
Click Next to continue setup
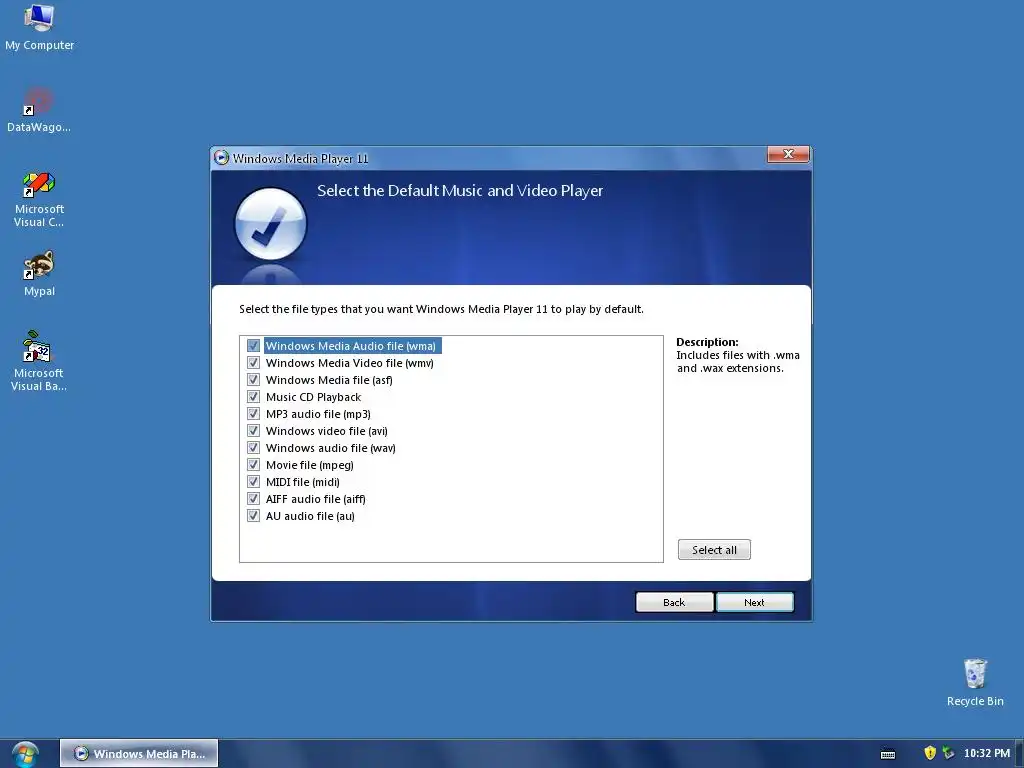pyautogui.click(x=754, y=602)
